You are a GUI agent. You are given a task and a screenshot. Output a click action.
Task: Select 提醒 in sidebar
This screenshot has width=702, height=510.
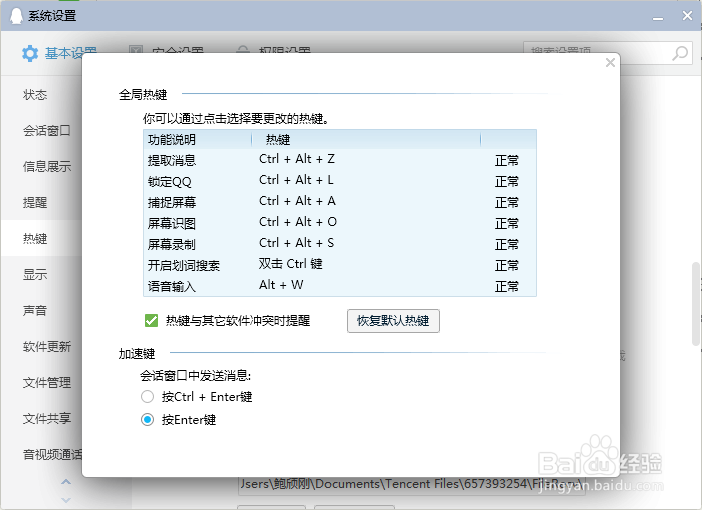click(35, 202)
